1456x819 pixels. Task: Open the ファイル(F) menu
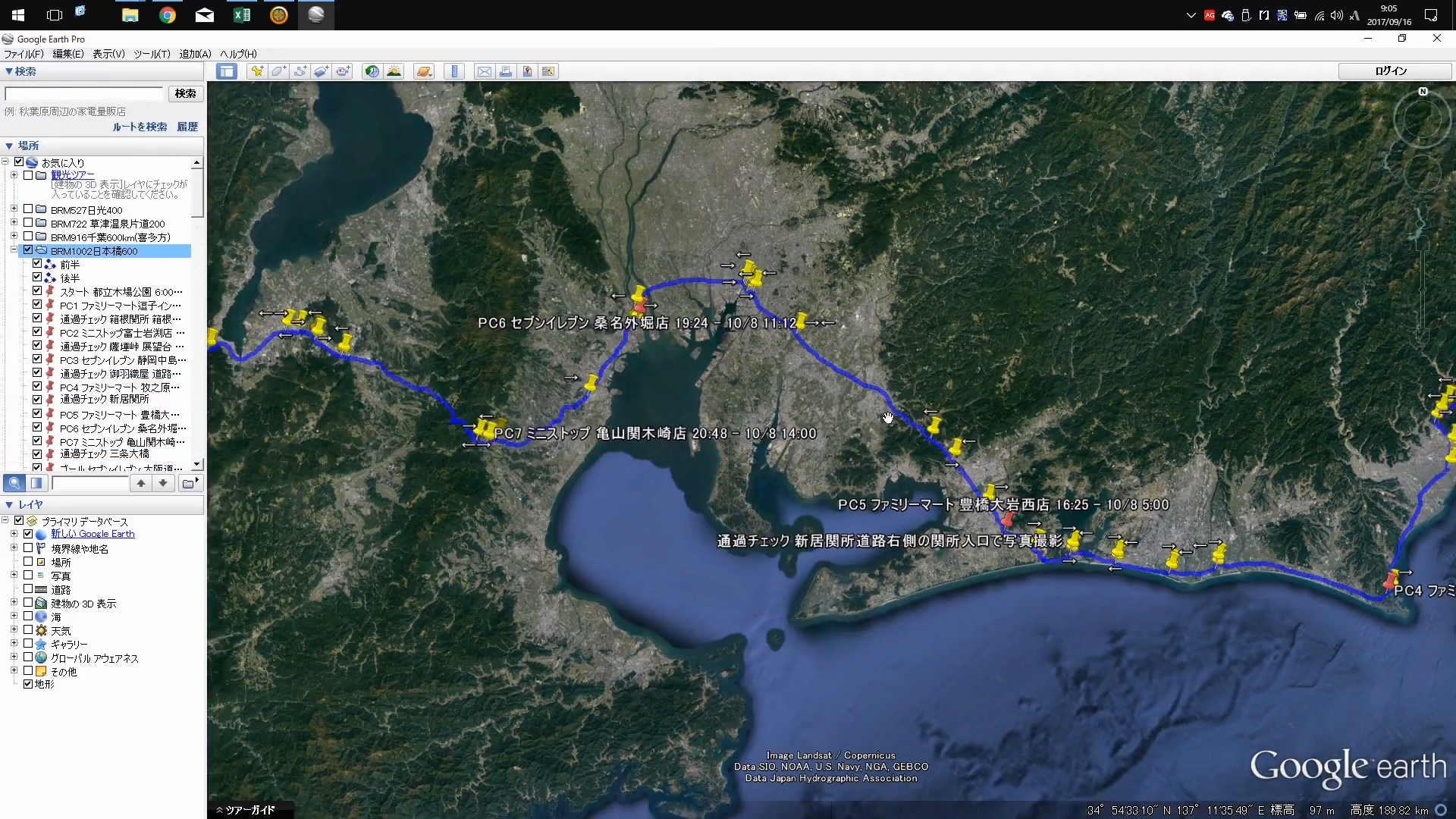[24, 54]
